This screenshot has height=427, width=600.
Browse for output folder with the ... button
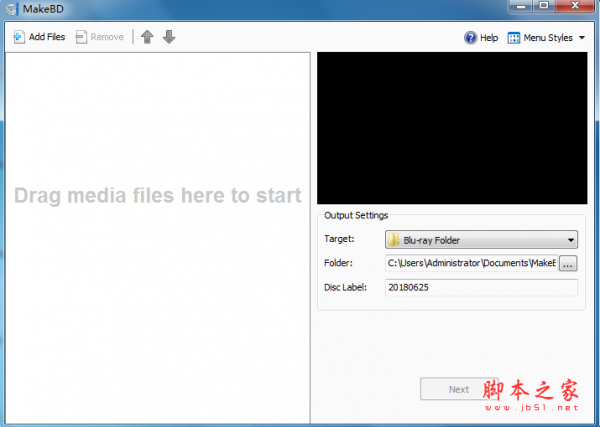pyautogui.click(x=568, y=264)
